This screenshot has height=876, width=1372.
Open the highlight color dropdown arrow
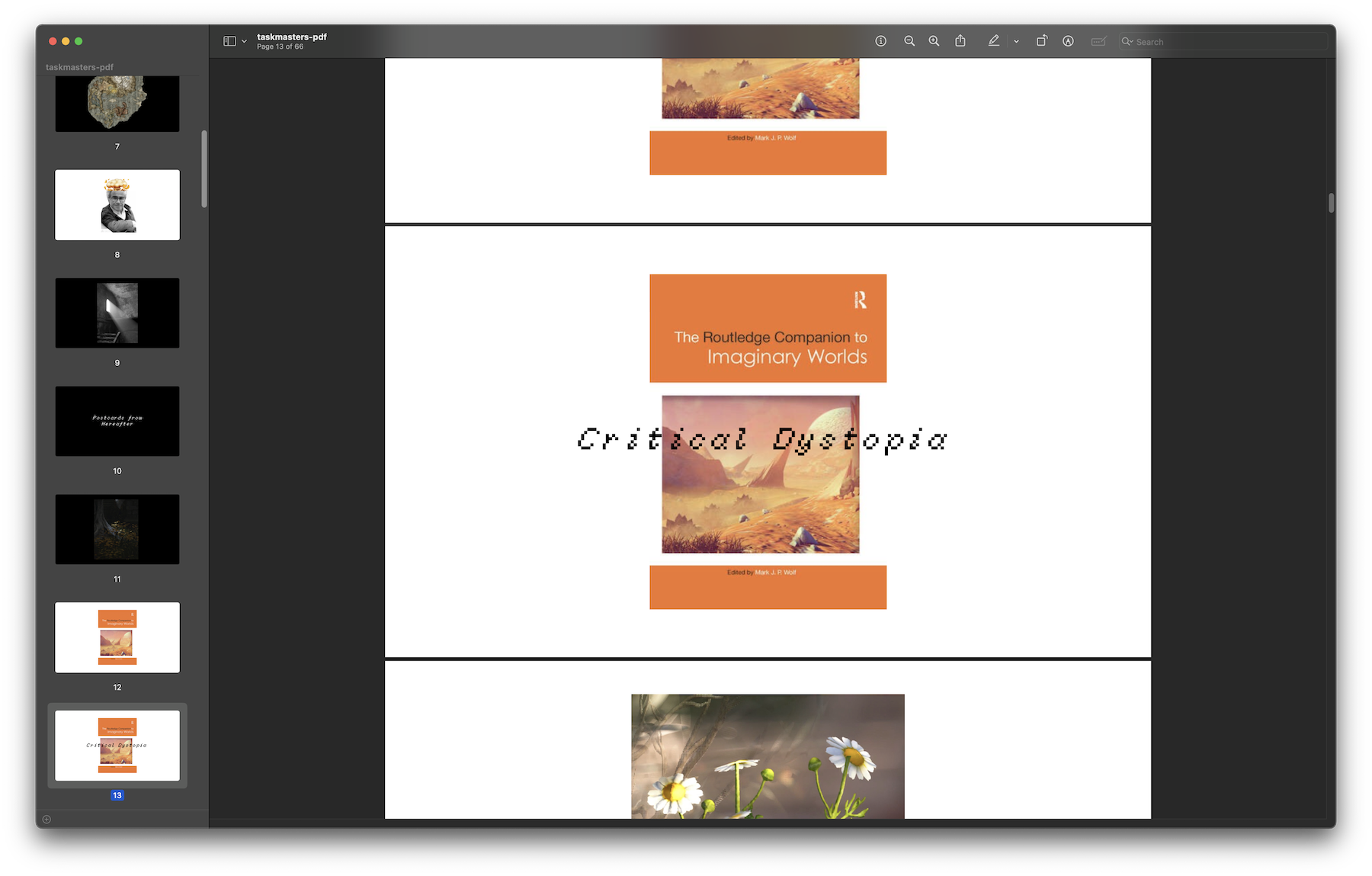click(1016, 41)
